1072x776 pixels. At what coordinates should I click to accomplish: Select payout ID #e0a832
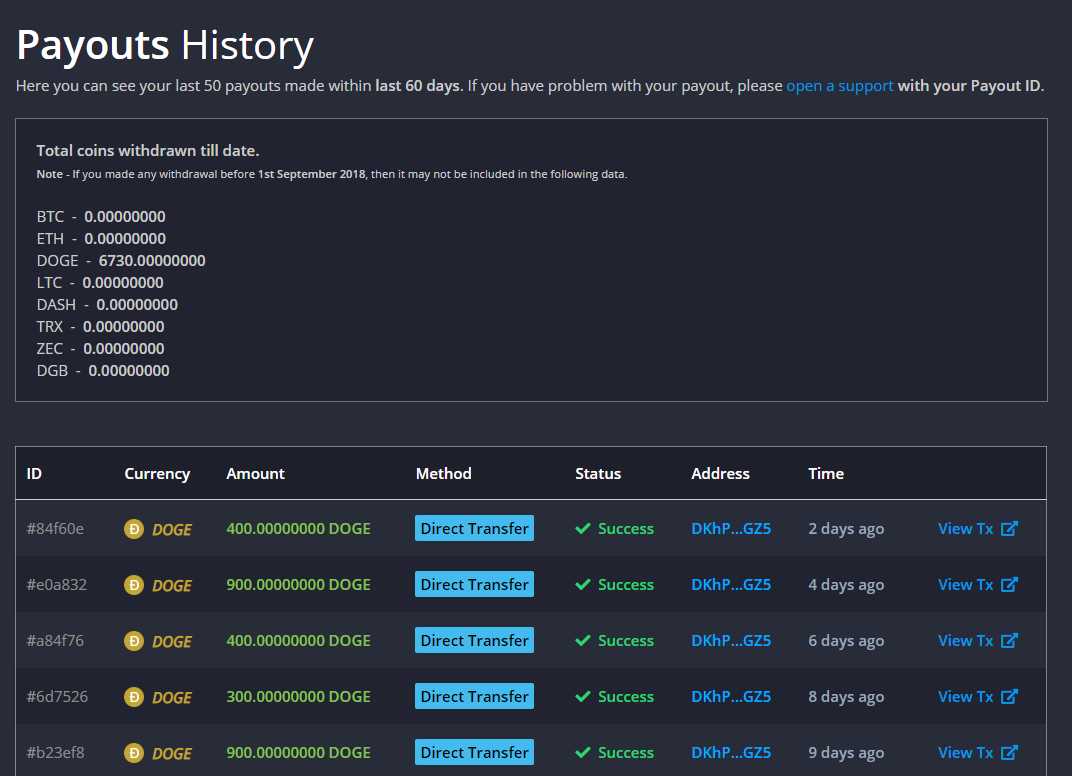tap(57, 585)
